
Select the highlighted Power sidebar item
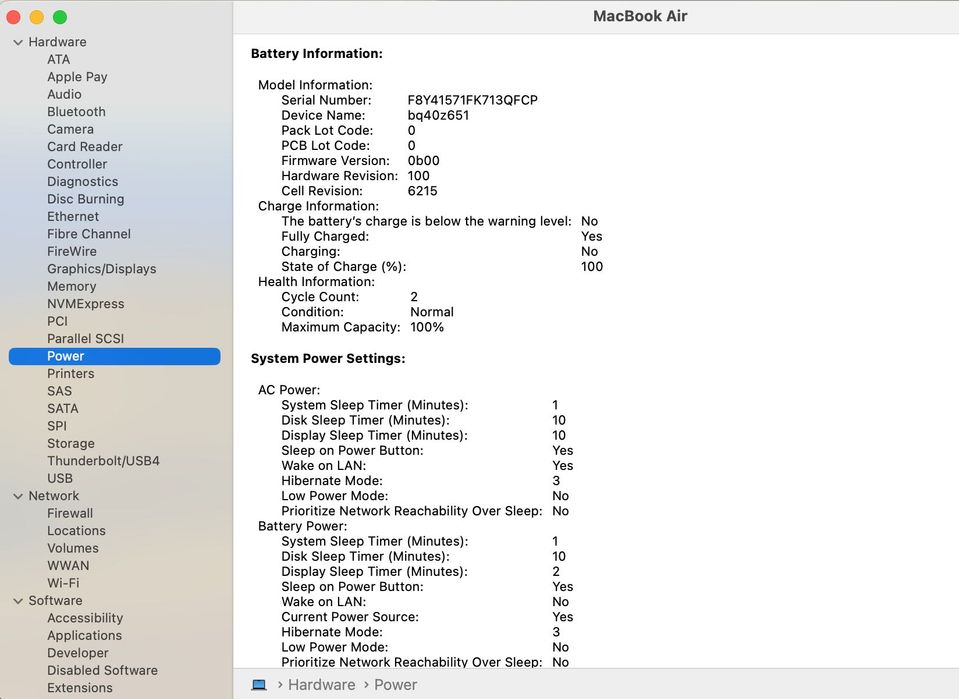click(x=114, y=357)
